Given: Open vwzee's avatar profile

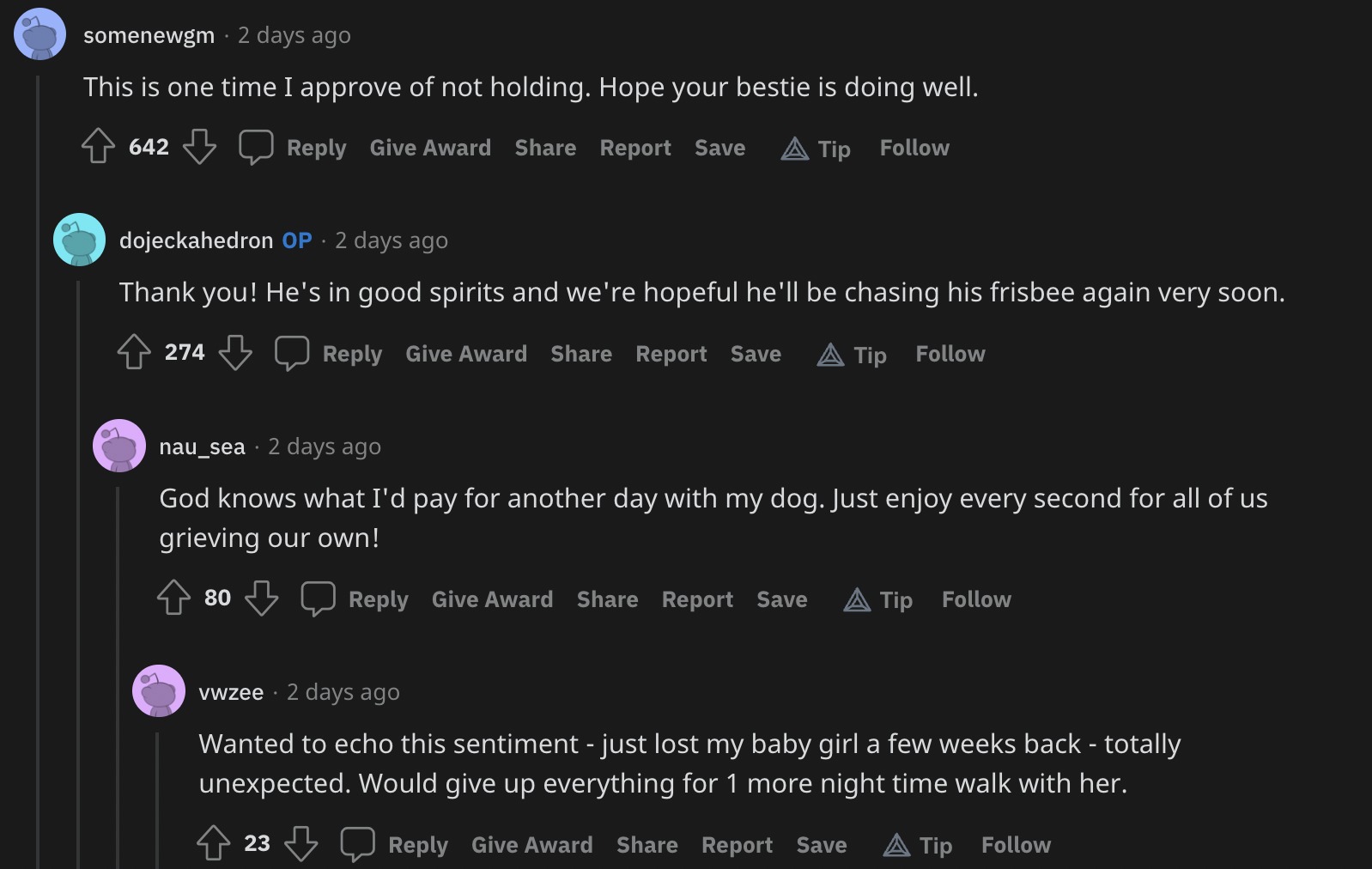Looking at the screenshot, I should [x=159, y=691].
